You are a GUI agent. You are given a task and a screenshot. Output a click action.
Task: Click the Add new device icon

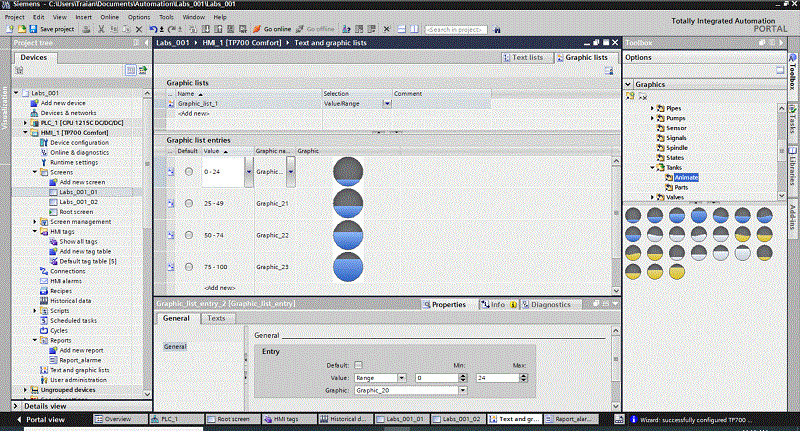pos(34,103)
